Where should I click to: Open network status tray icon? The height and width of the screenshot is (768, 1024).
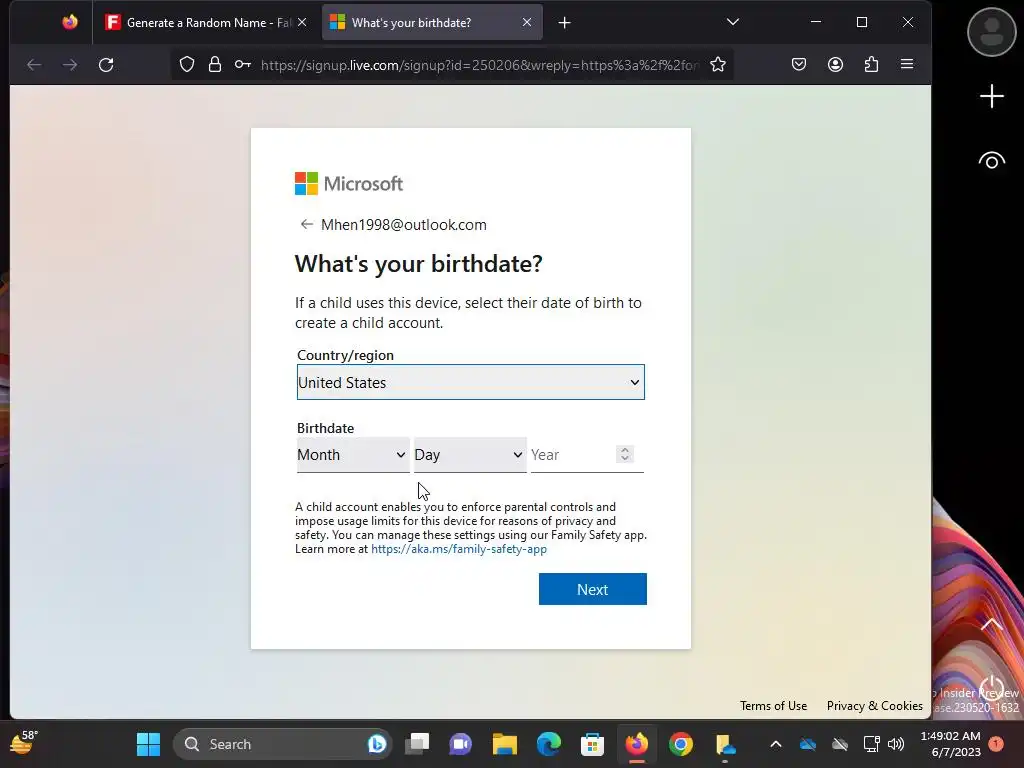(x=871, y=744)
